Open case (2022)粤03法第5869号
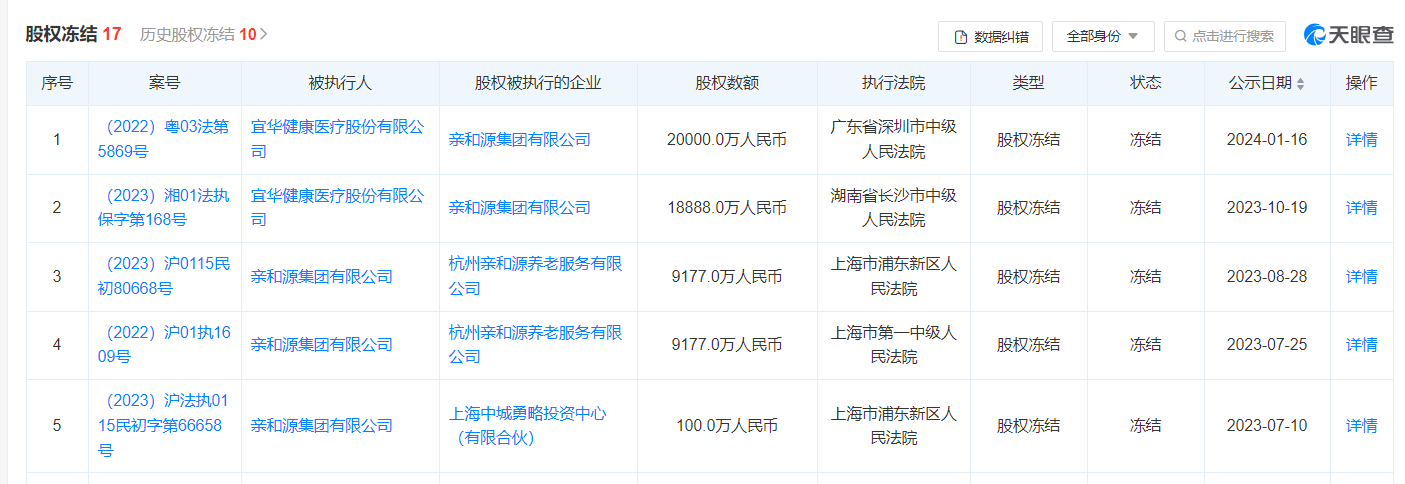Image resolution: width=1405 pixels, height=484 pixels. (165, 140)
